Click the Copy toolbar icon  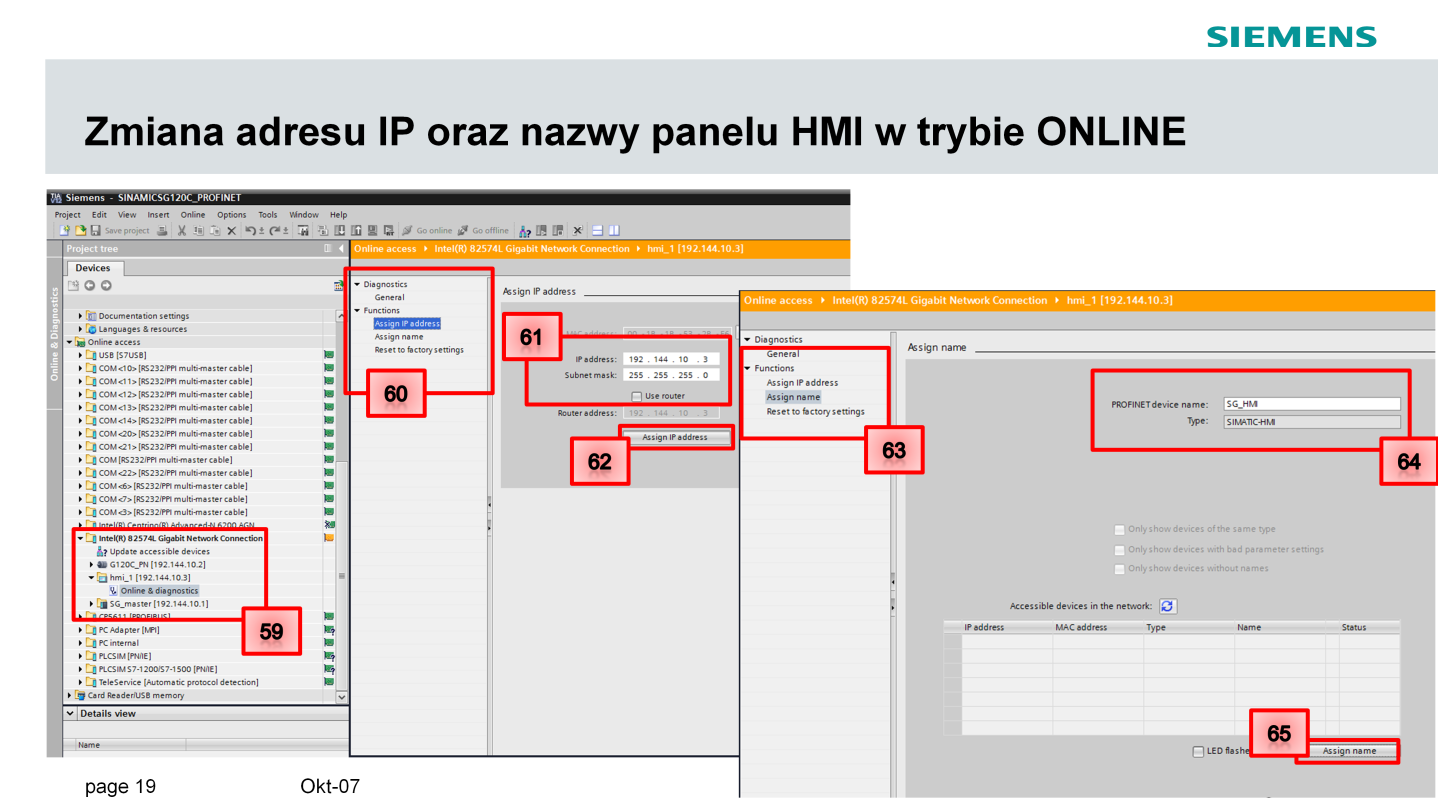point(199,231)
